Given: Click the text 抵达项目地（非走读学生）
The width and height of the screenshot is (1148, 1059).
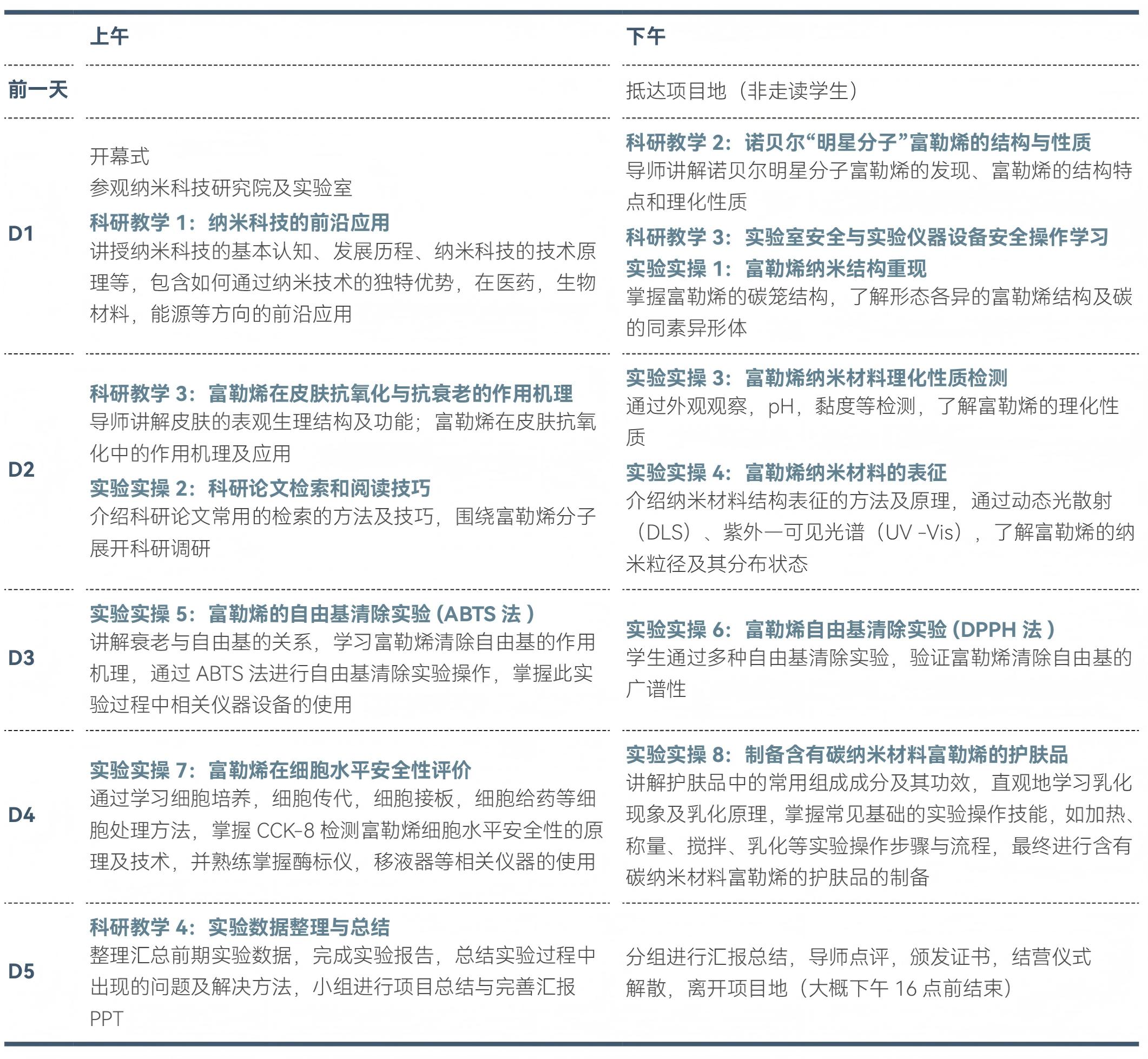Looking at the screenshot, I should coord(741,90).
